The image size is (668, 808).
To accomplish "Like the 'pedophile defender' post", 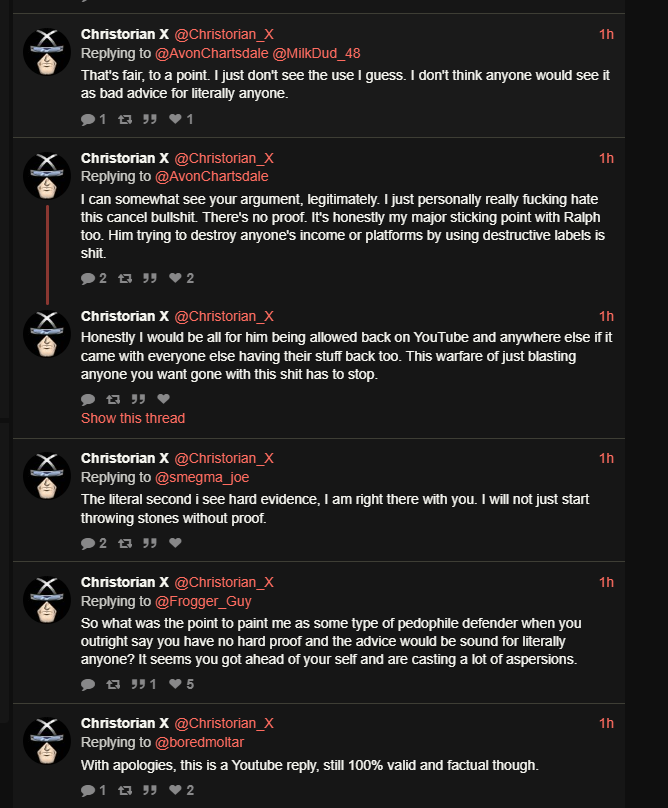I will tap(174, 684).
